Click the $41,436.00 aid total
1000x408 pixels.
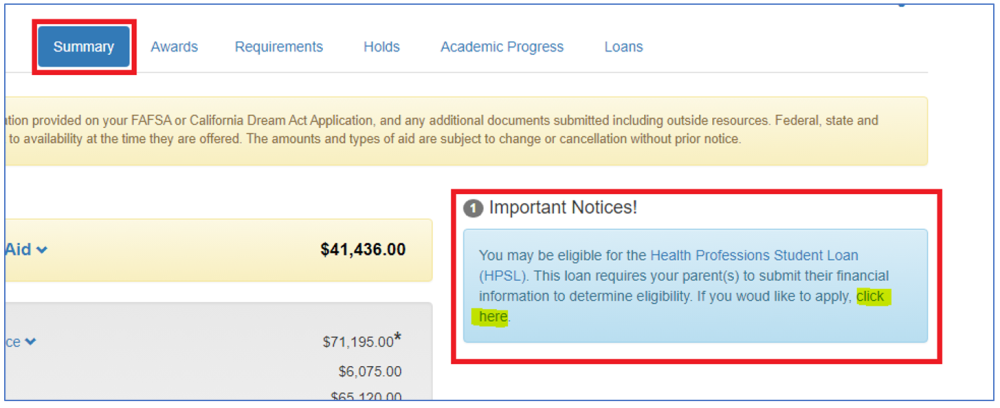(x=363, y=250)
